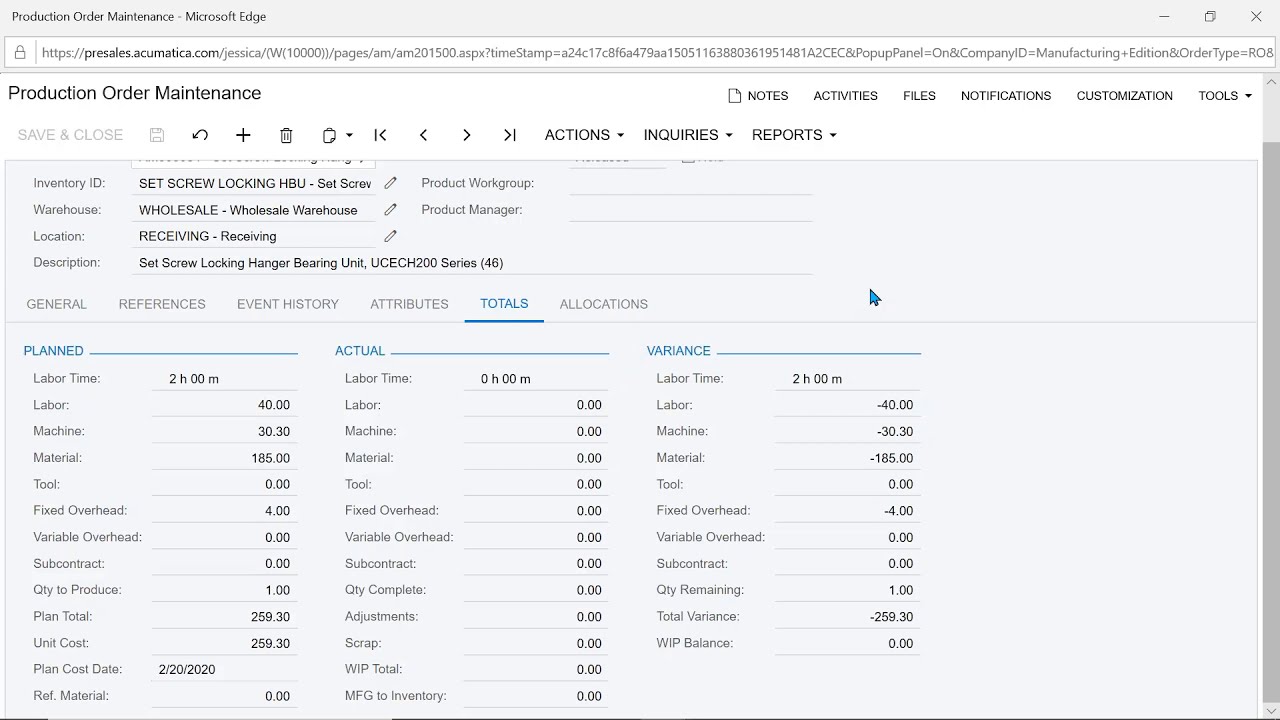Click the PLANNED section header
The height and width of the screenshot is (720, 1280).
pyautogui.click(x=54, y=351)
